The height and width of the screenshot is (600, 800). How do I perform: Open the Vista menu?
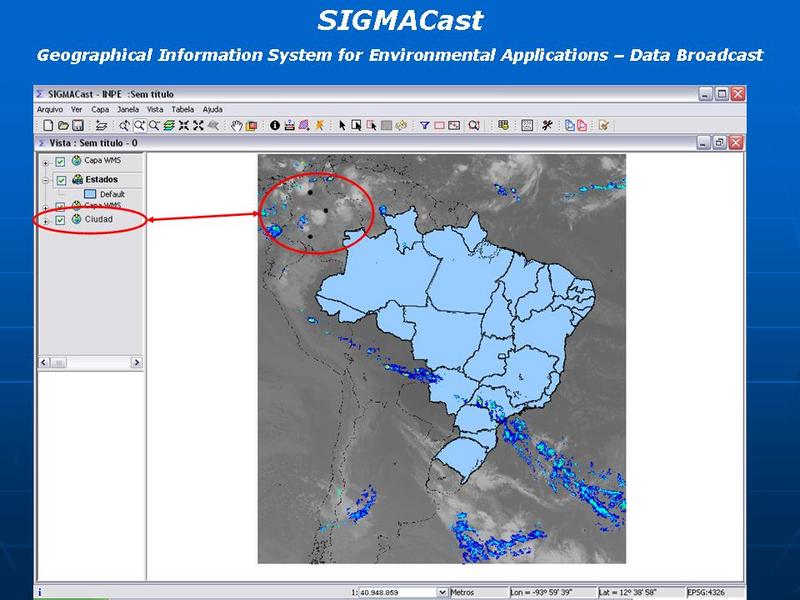[x=155, y=109]
